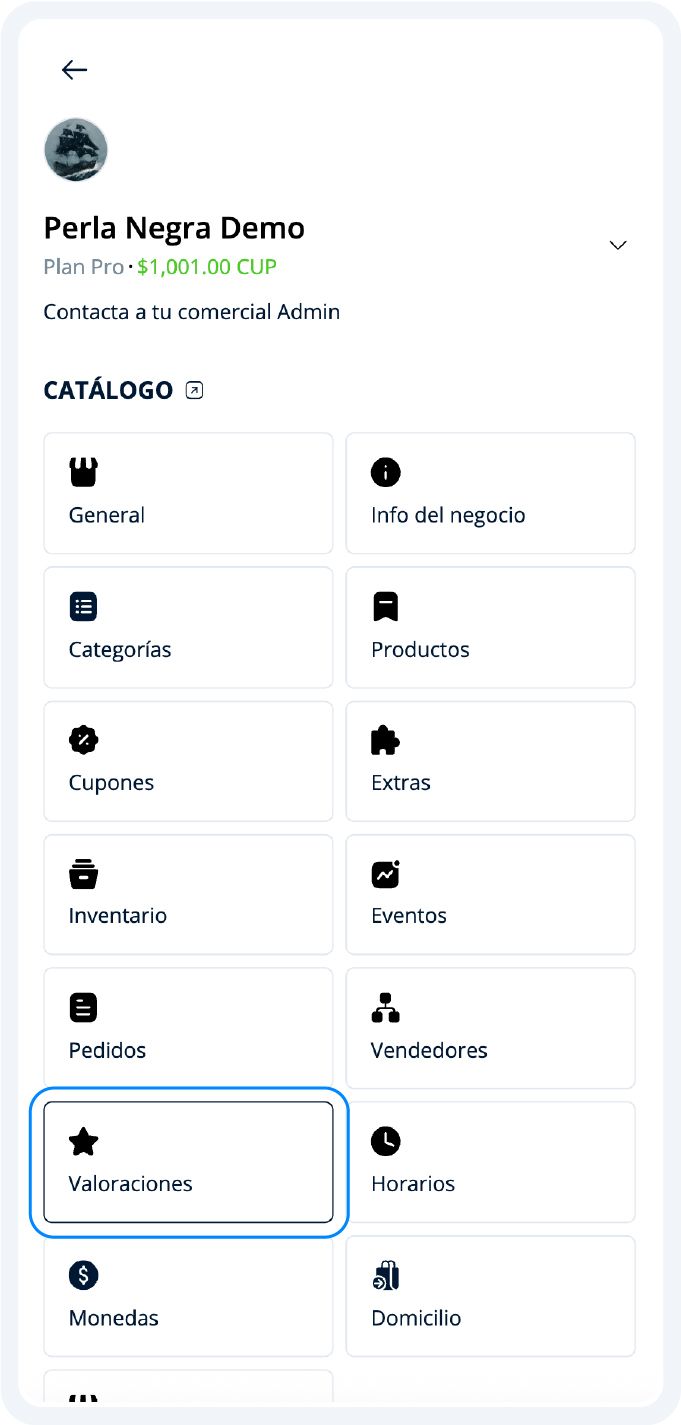Click the Productos bookmark icon
681x1425 pixels.
(x=386, y=606)
